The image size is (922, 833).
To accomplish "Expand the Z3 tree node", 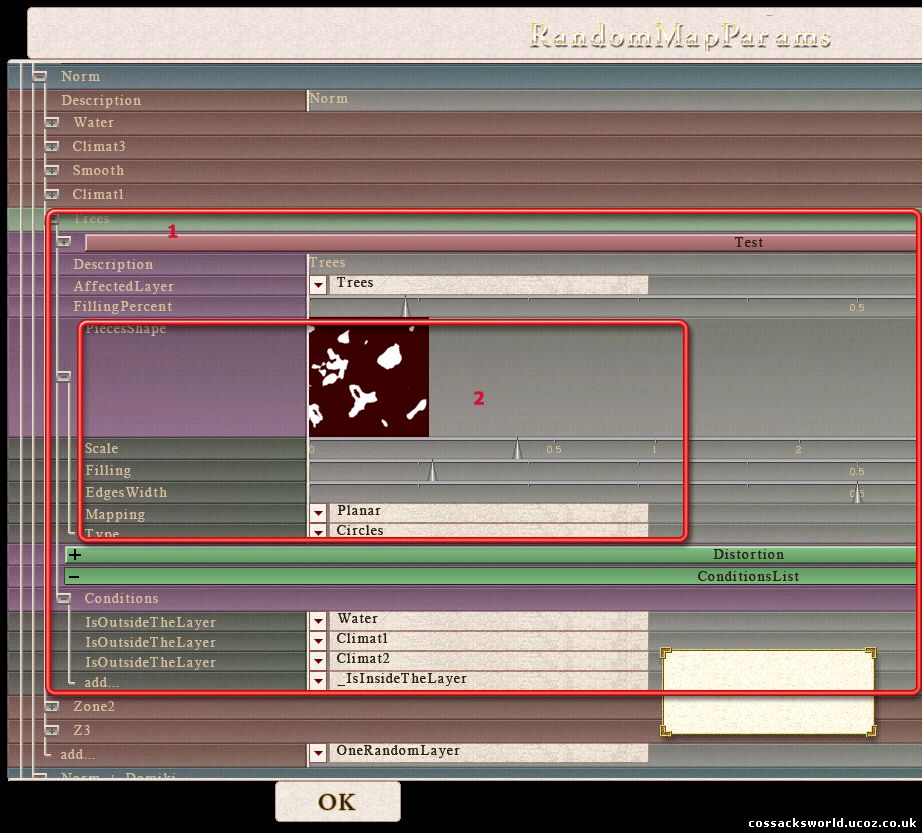I will [x=52, y=730].
